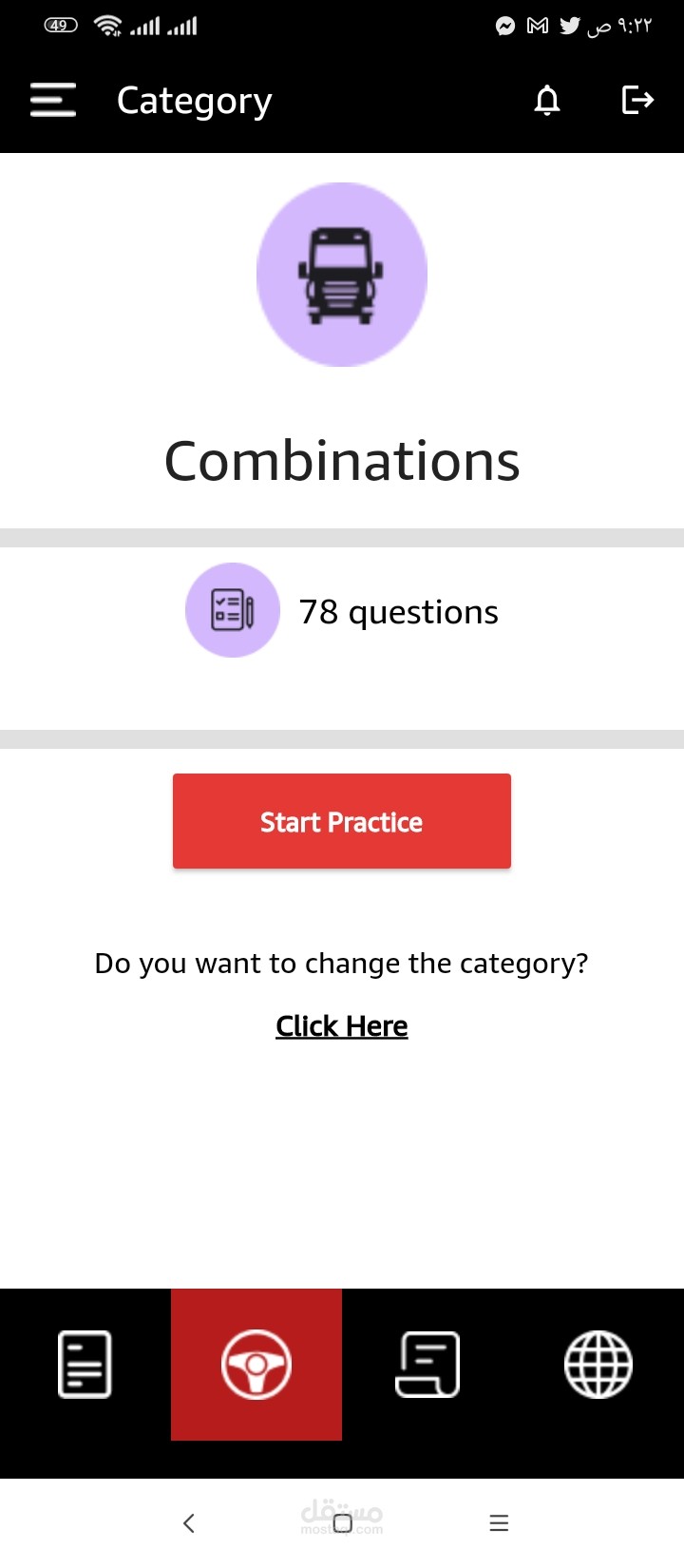This screenshot has width=684, height=1568.
Task: Tap the Messenger notification status icon
Action: coord(505,27)
